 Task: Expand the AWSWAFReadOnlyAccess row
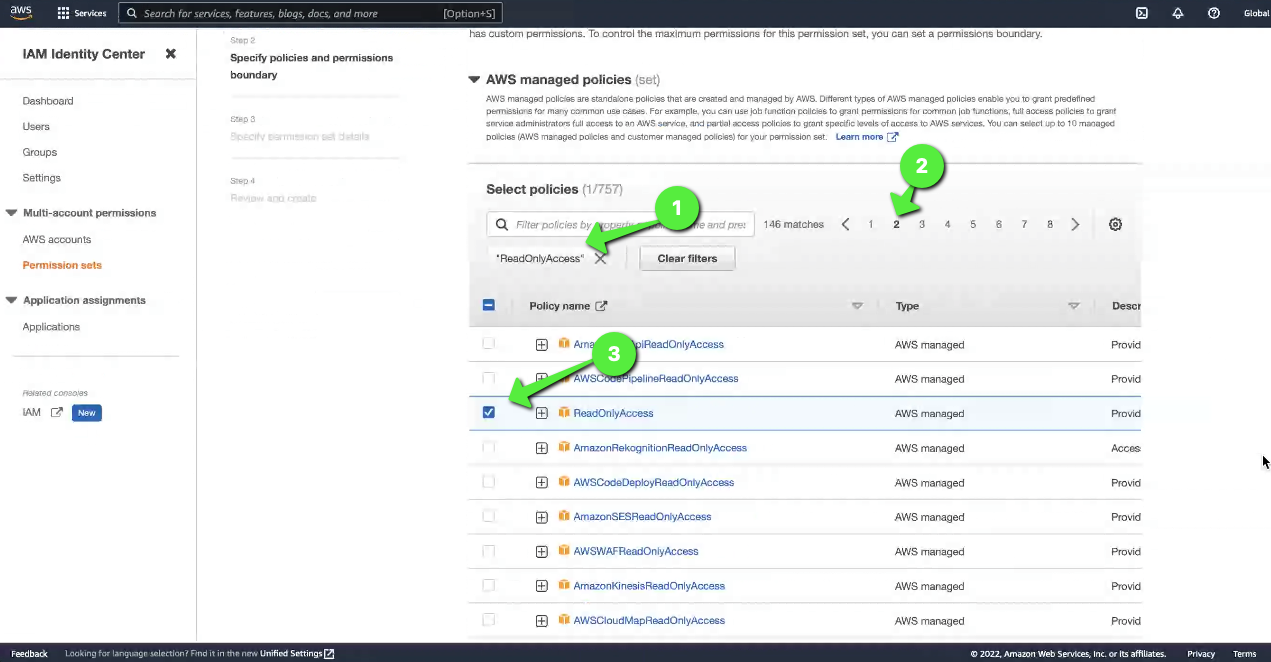pos(541,552)
